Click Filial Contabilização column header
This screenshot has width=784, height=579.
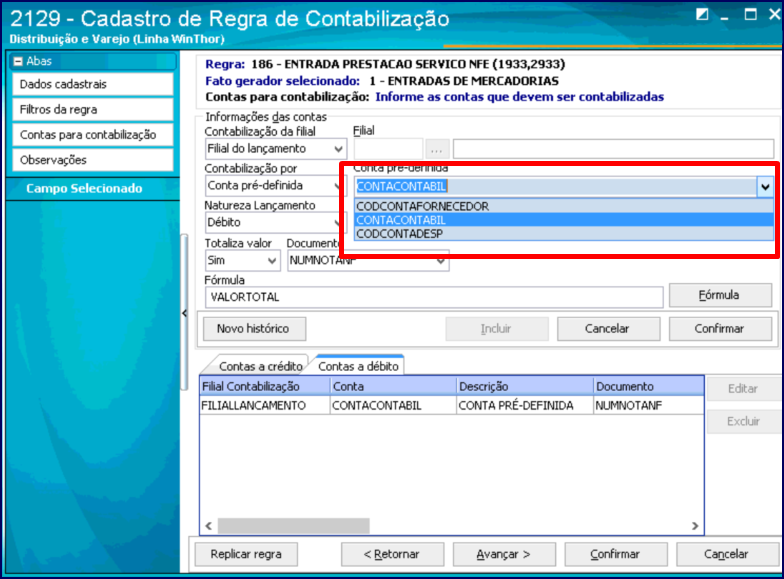(265, 386)
